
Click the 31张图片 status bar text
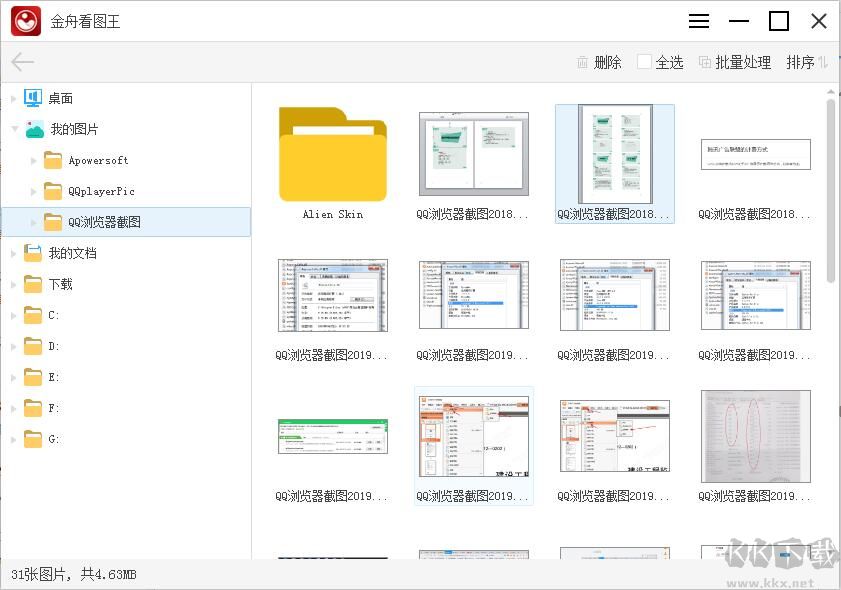(73, 574)
